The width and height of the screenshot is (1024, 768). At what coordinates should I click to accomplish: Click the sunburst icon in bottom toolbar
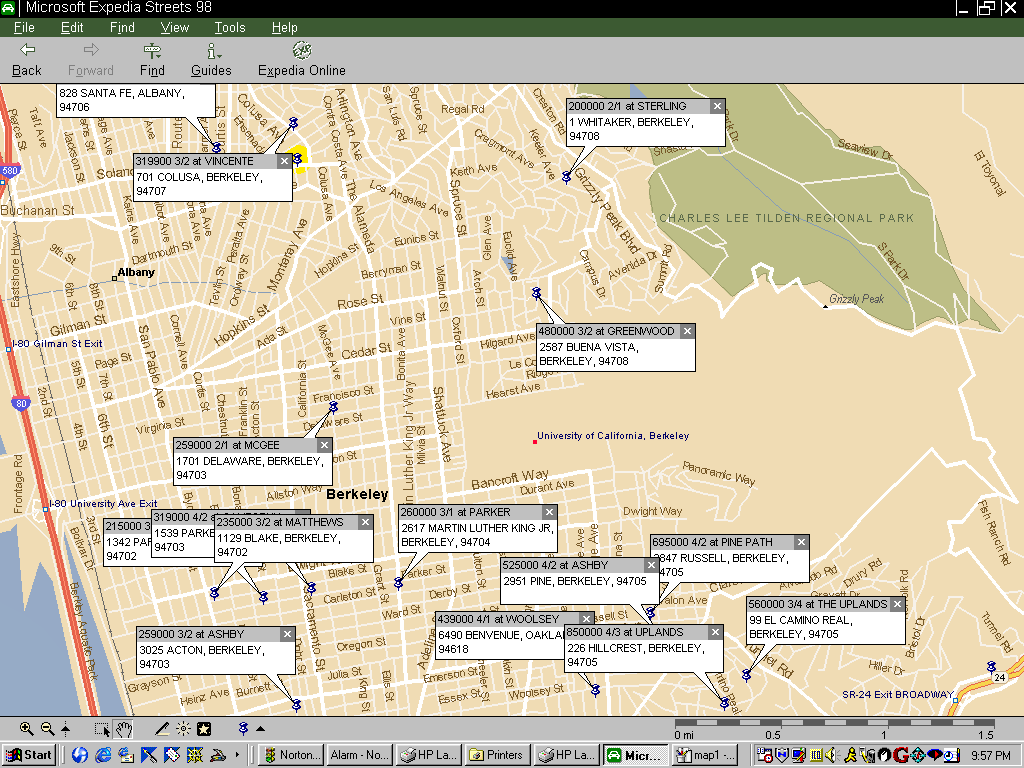(184, 728)
